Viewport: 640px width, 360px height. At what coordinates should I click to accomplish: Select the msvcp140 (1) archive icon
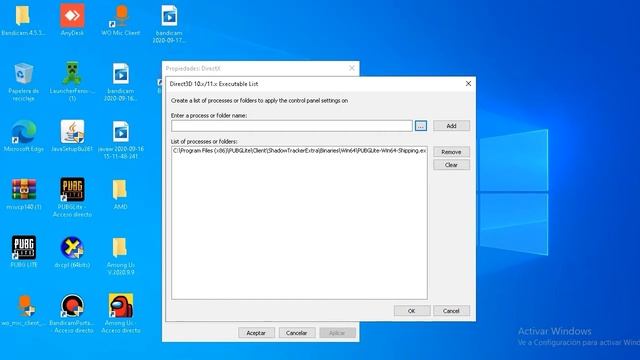tap(24, 190)
